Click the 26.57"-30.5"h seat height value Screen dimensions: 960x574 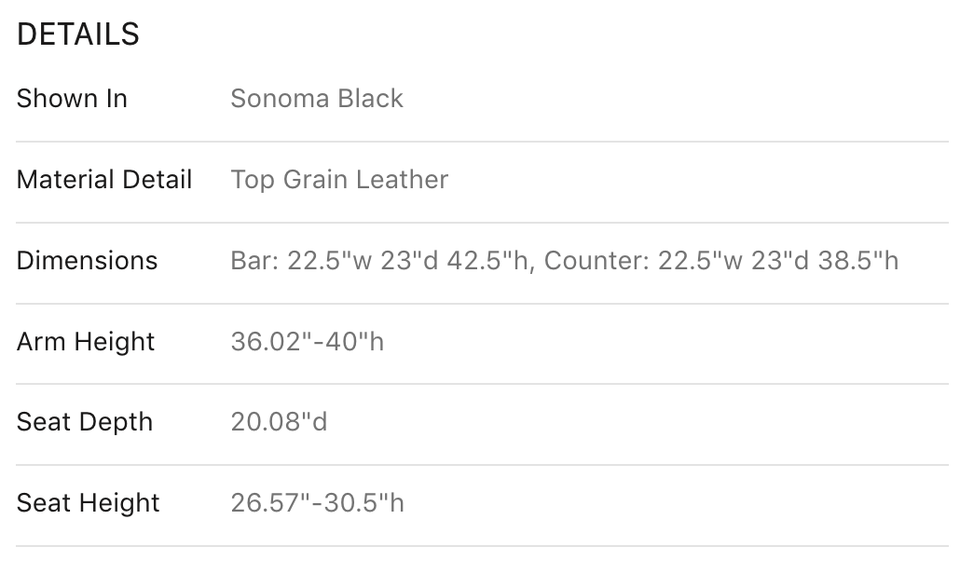(x=317, y=503)
